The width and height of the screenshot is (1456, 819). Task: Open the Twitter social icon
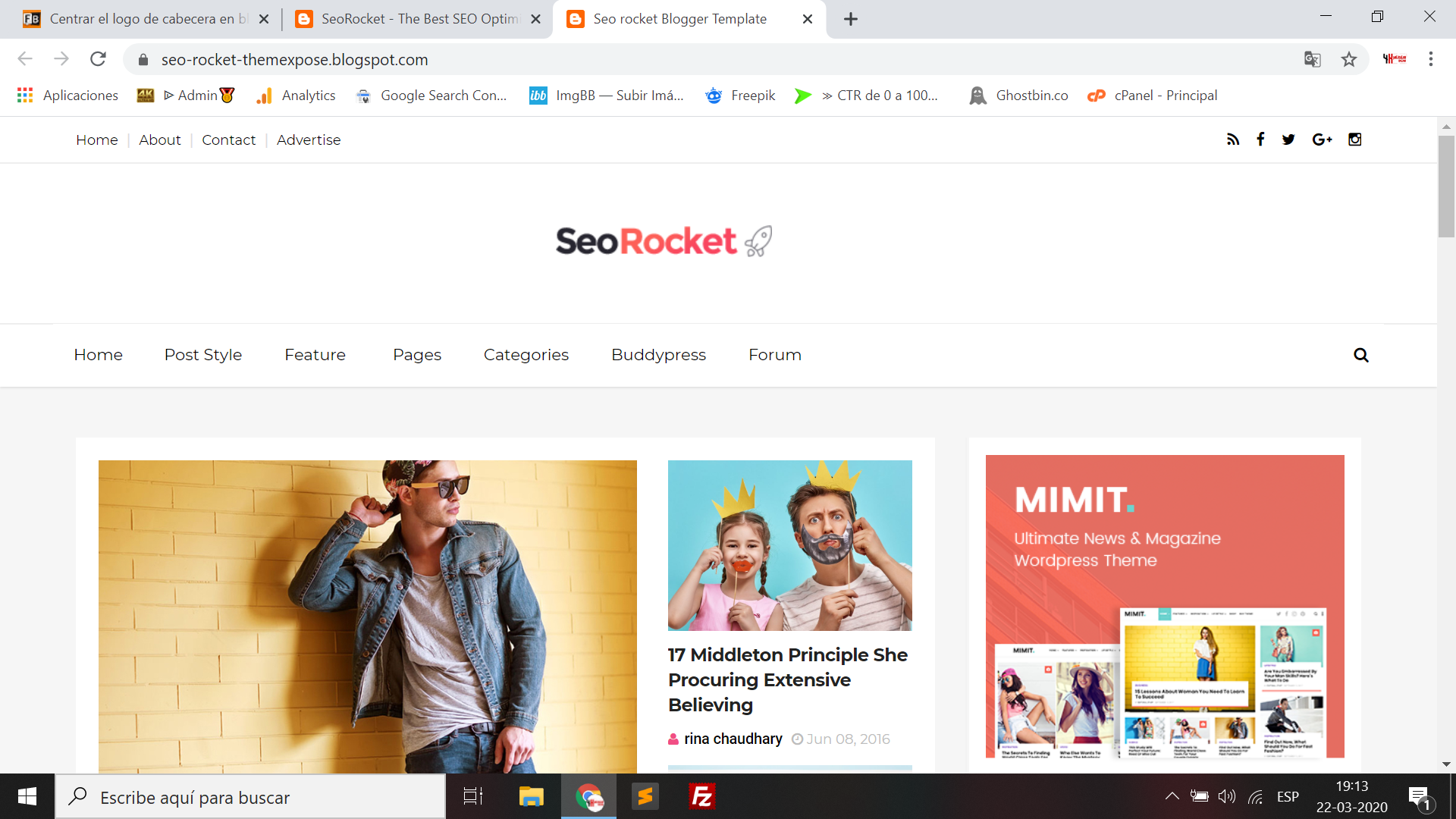(1288, 140)
